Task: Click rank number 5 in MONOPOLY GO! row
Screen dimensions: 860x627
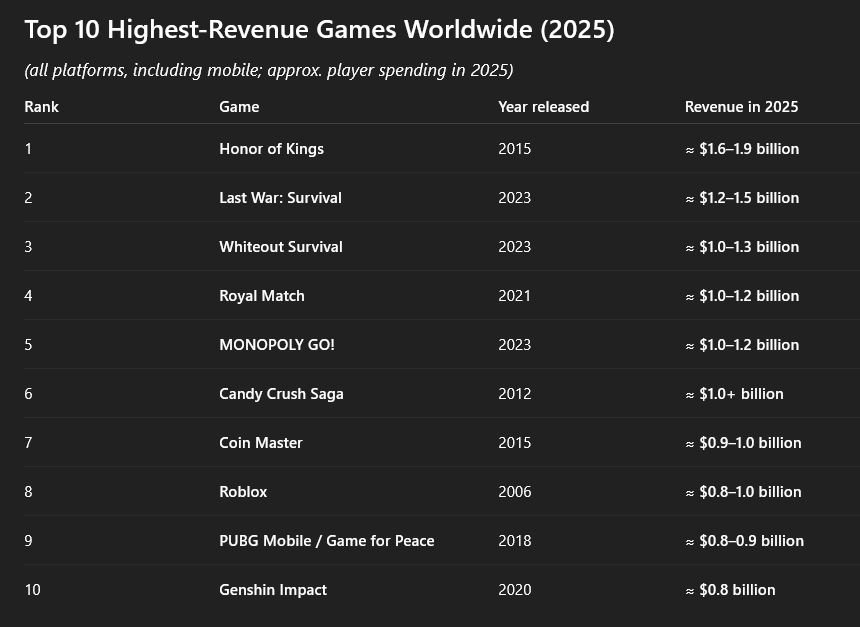Action: [29, 345]
